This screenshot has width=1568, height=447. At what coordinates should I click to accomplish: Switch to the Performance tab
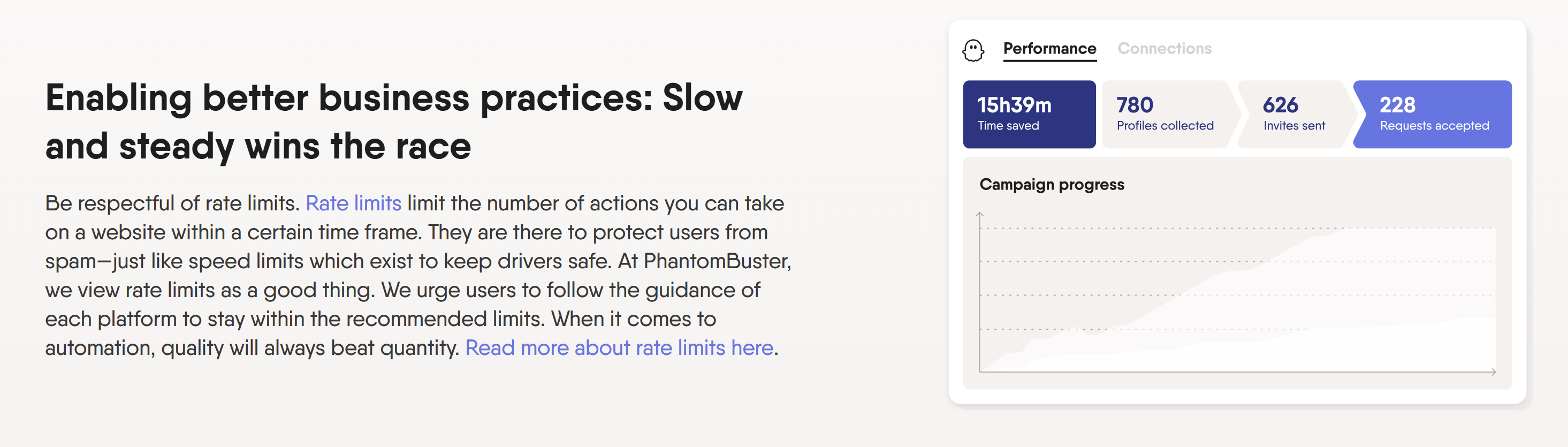click(x=1049, y=49)
